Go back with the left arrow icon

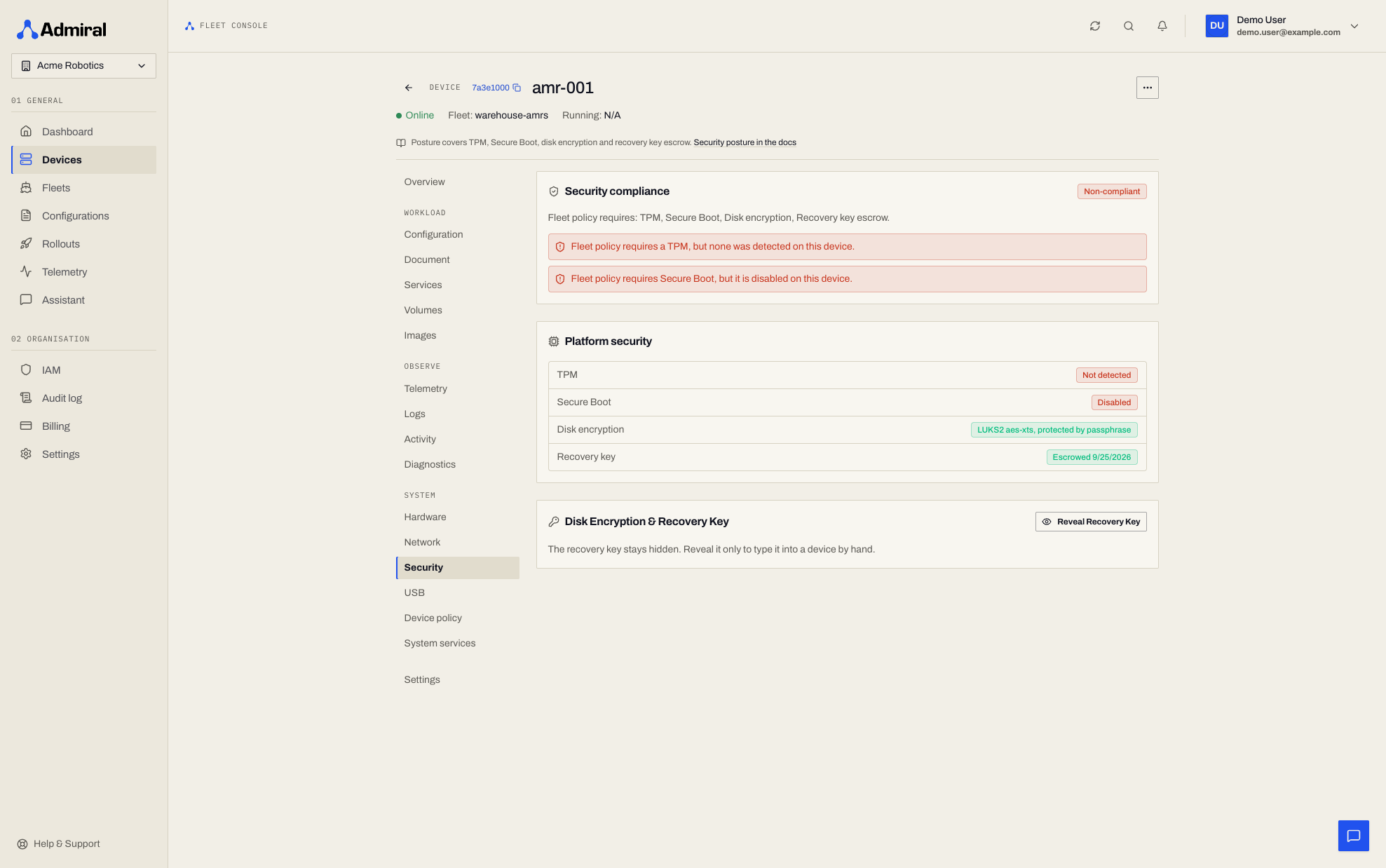[409, 88]
